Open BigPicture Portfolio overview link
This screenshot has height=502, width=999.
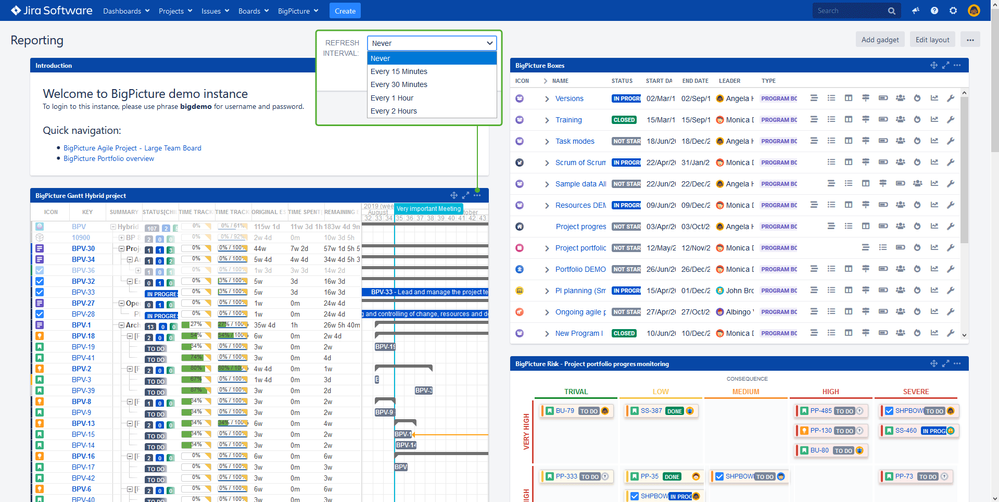108,159
